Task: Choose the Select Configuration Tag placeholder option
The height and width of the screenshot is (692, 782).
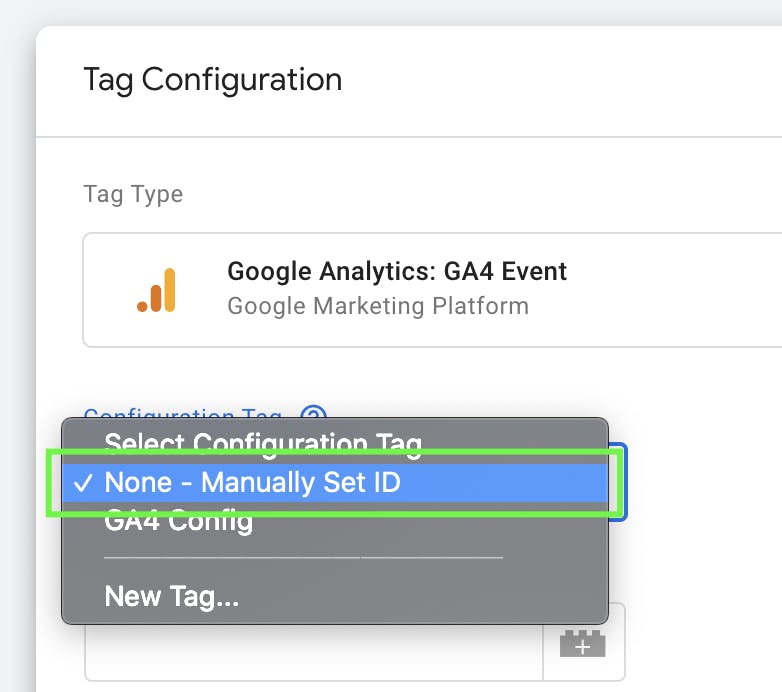Action: [x=263, y=443]
